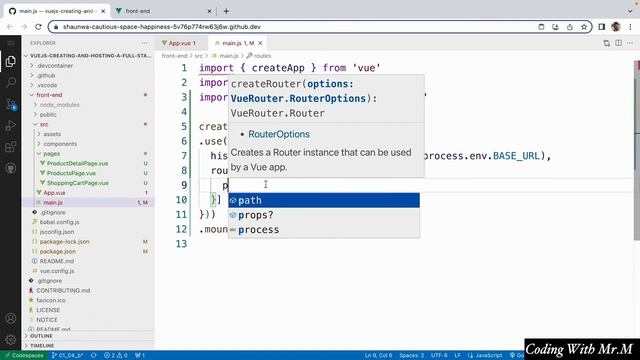Open the browser profile avatar
640x360 pixels.
pyautogui.click(x=616, y=27)
